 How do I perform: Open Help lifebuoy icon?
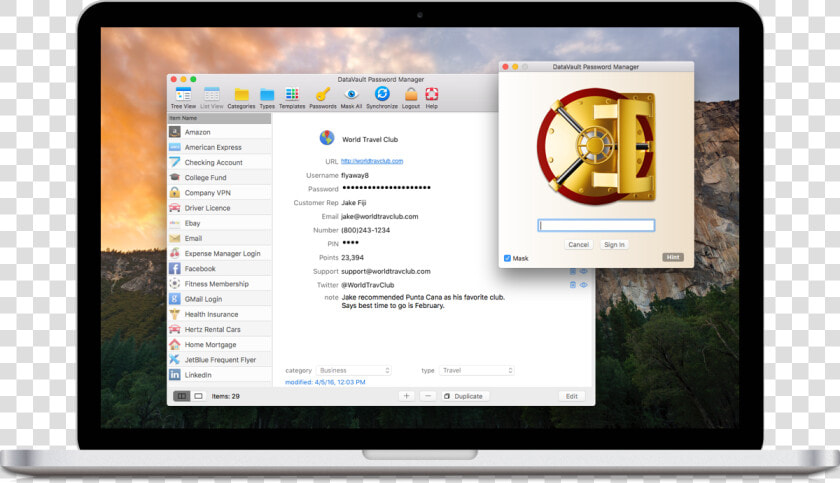click(x=432, y=99)
